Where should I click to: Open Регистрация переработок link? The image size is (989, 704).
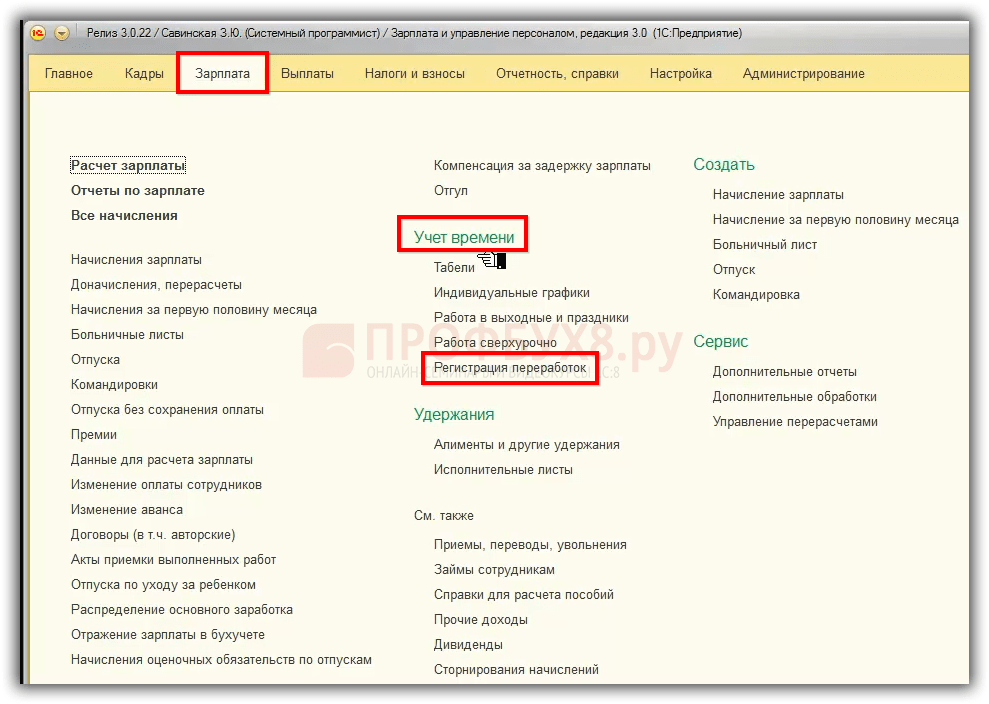pos(510,368)
